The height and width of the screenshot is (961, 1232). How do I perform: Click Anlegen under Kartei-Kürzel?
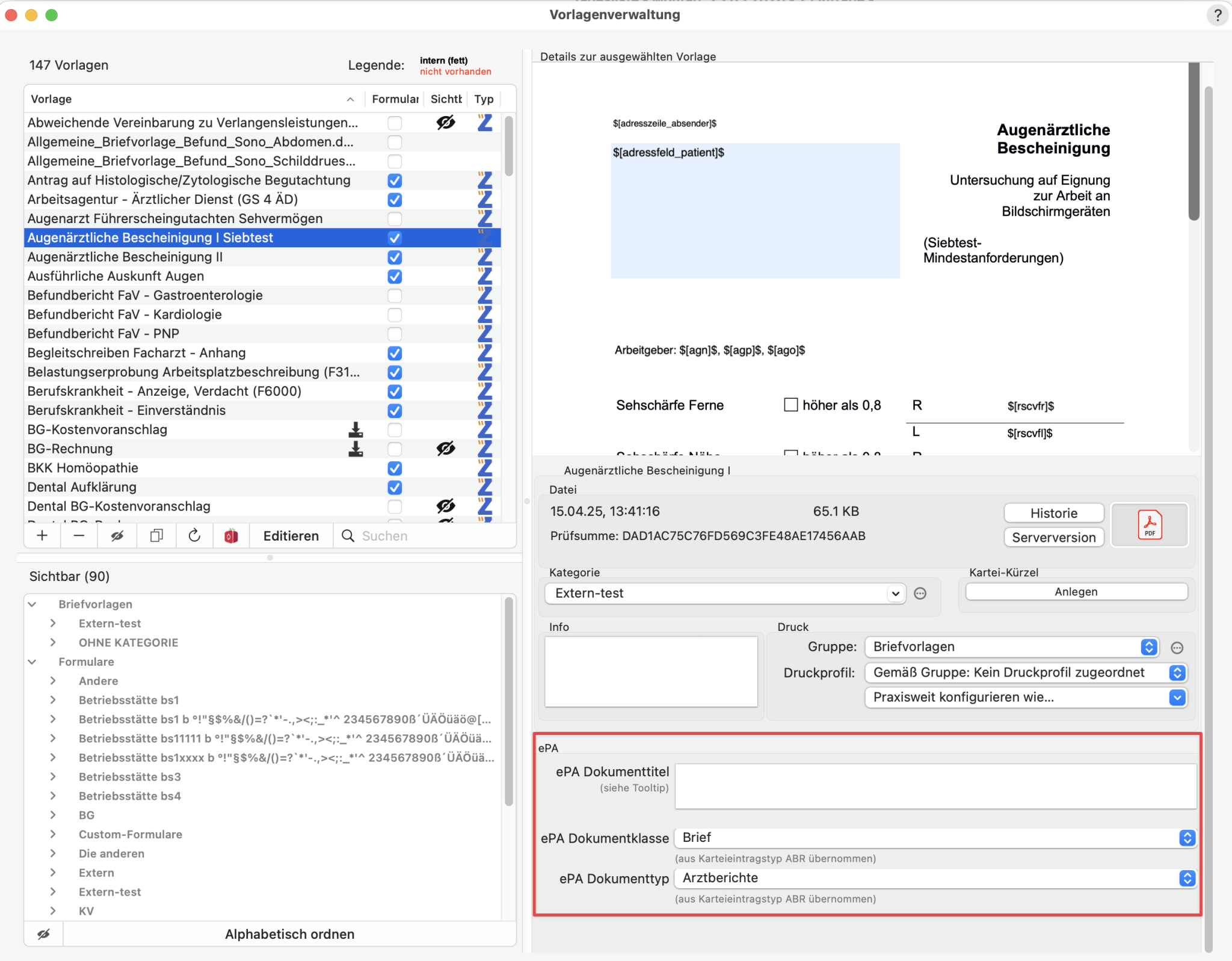1076,592
